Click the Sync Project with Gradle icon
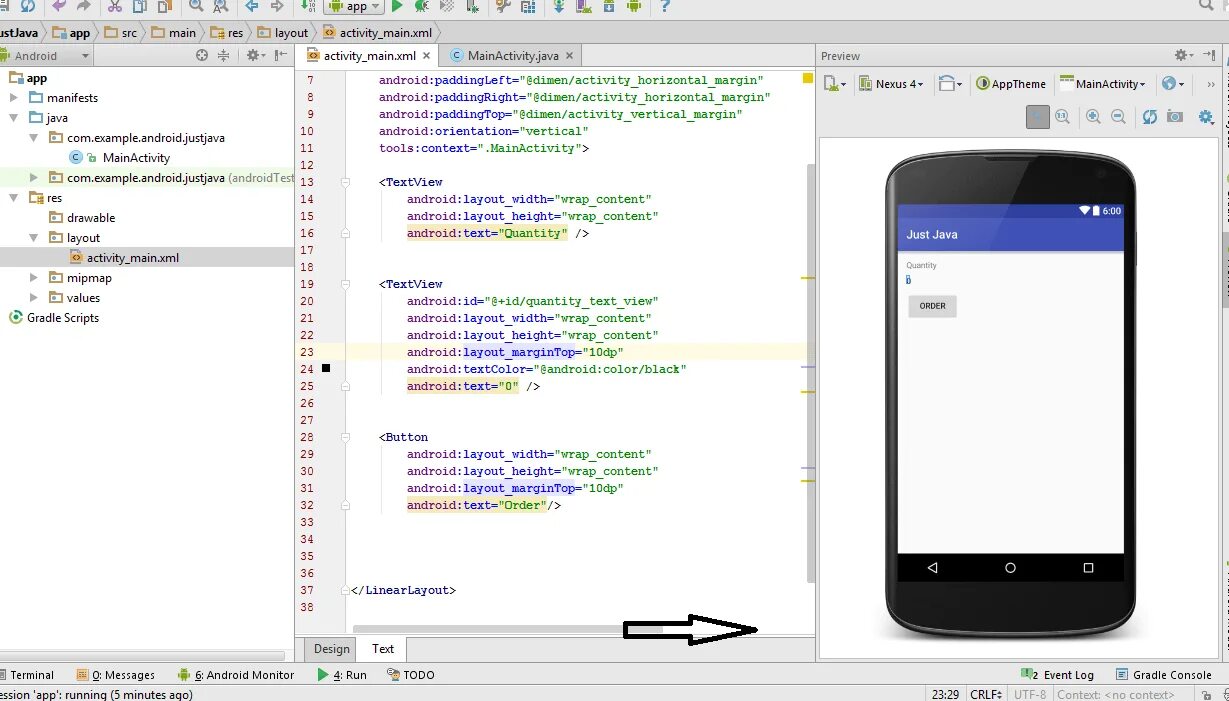Viewport: 1229px width, 701px height. 558,7
